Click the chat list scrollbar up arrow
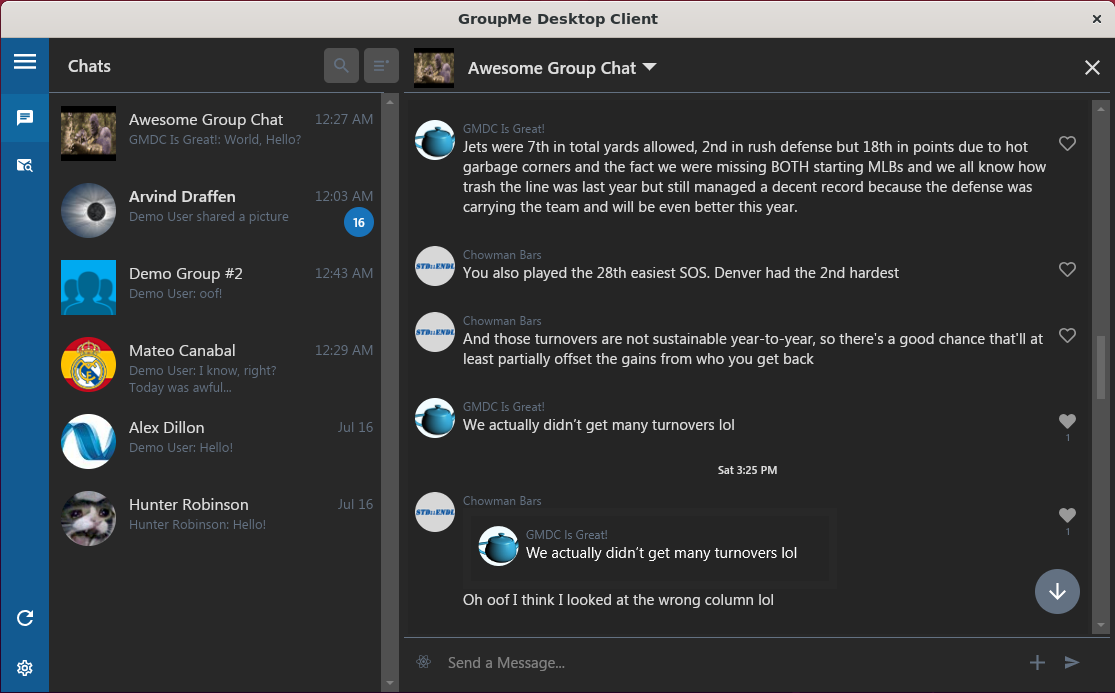 tap(390, 102)
